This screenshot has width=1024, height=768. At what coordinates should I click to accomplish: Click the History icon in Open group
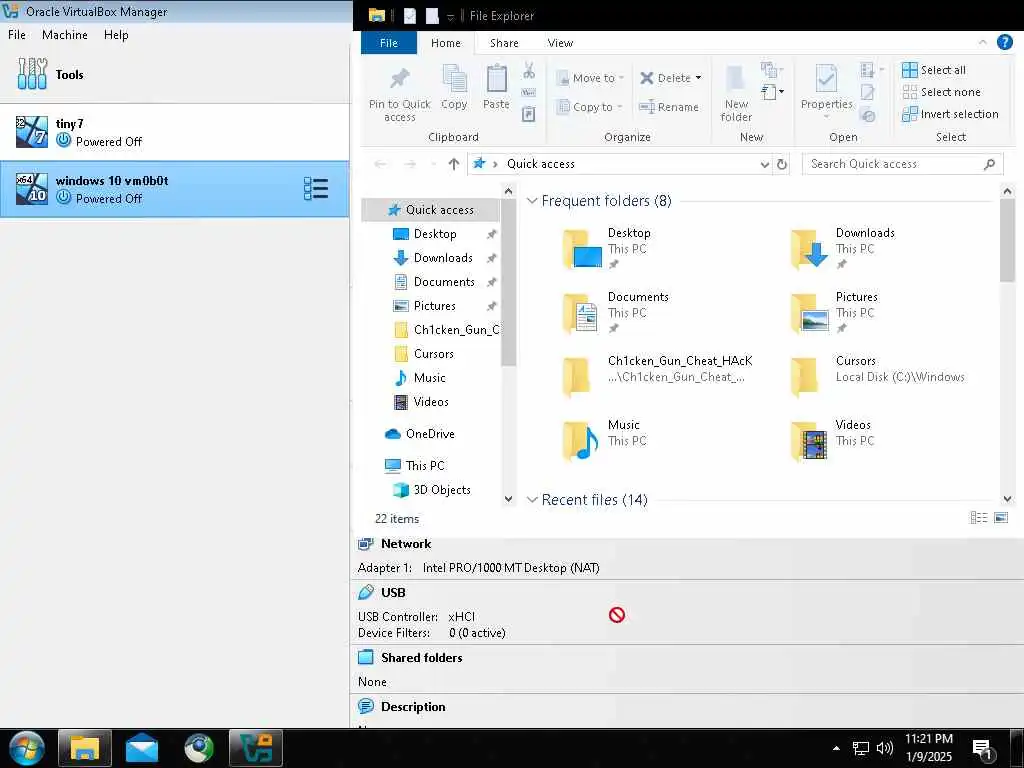(x=868, y=116)
